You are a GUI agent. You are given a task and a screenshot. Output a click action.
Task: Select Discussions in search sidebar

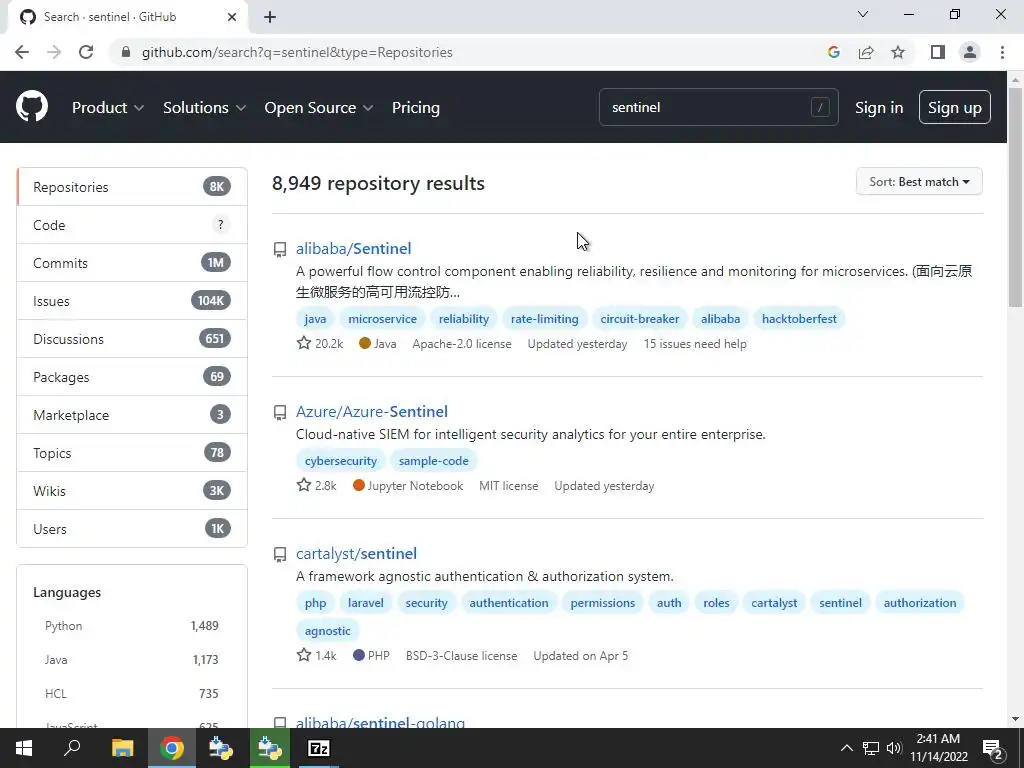[x=132, y=339]
